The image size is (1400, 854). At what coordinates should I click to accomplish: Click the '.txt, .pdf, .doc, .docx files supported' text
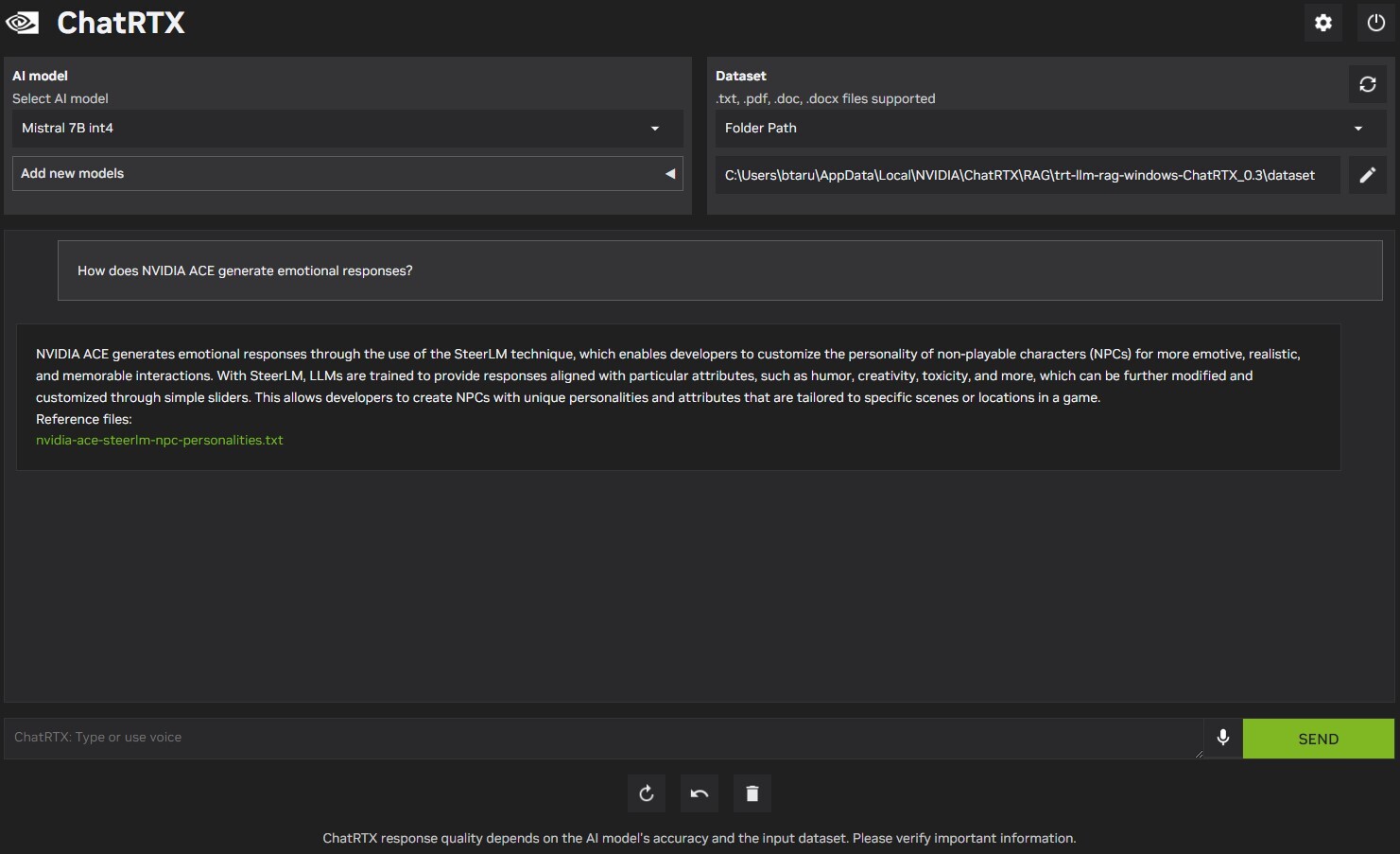[x=825, y=98]
